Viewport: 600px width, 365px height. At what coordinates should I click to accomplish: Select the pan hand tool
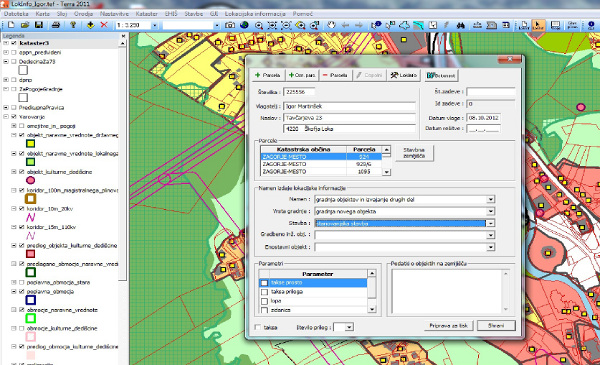(x=331, y=25)
